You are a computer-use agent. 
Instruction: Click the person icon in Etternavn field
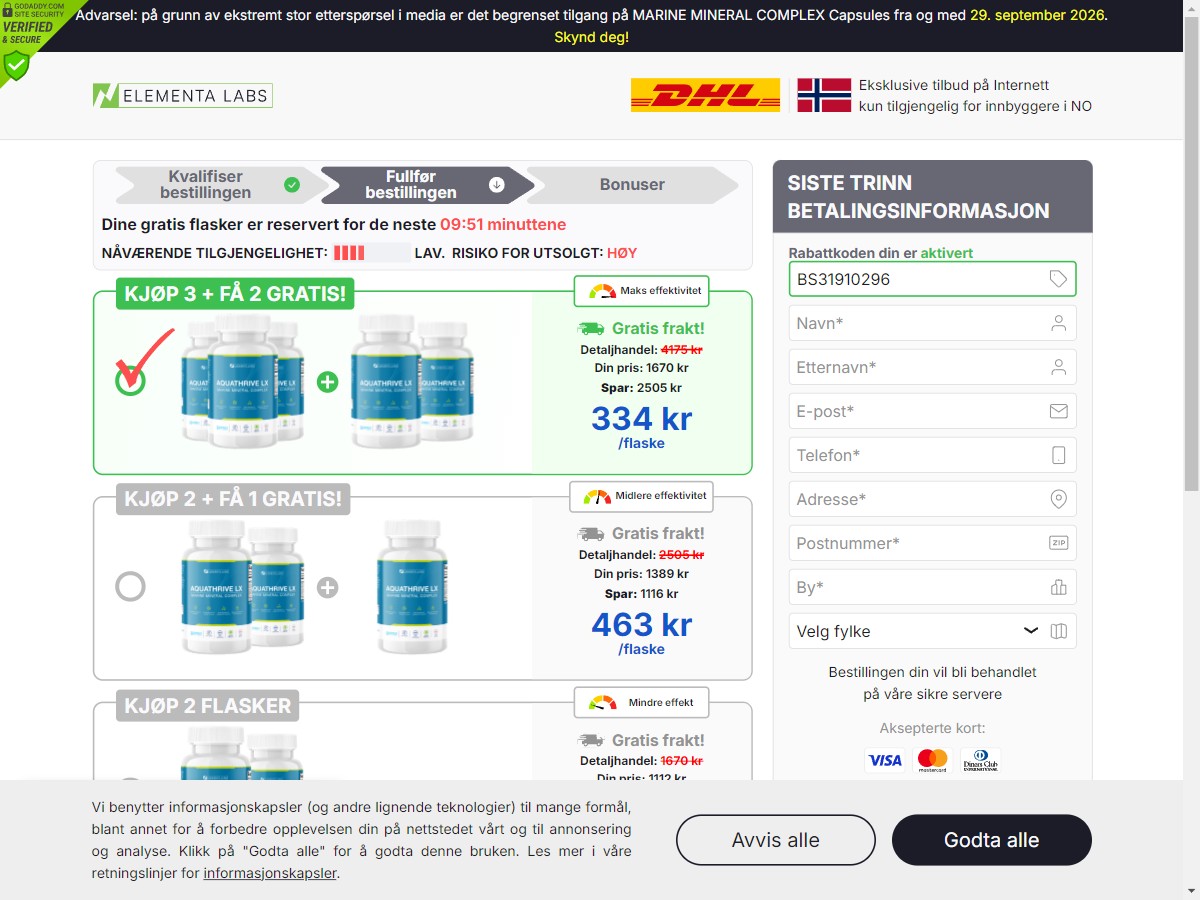tap(1059, 367)
